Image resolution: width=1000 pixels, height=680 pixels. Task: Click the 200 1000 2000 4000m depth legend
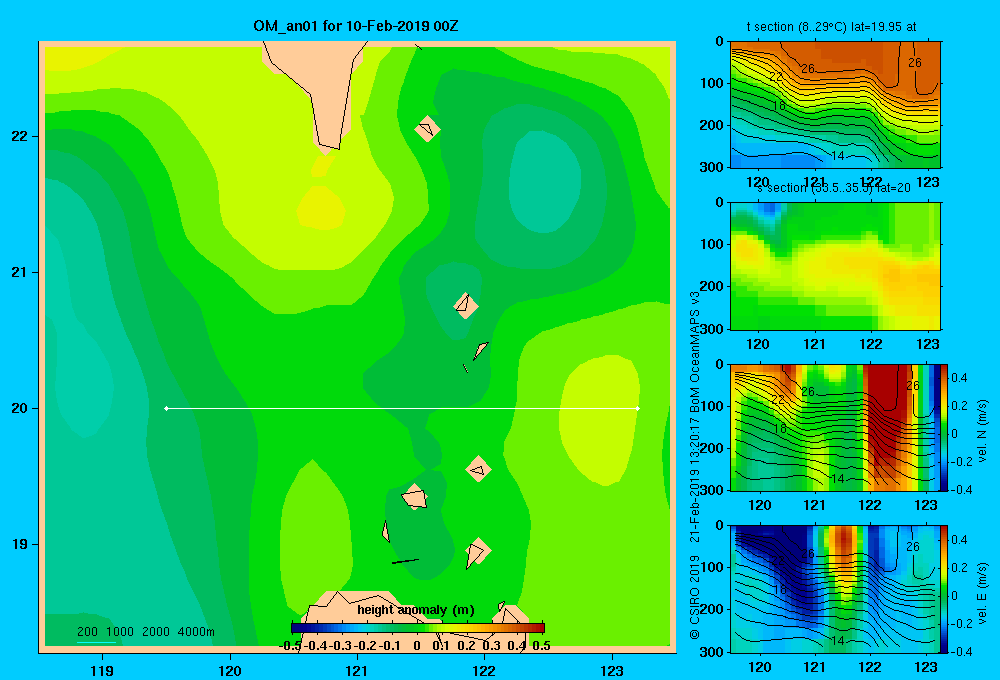point(145,632)
